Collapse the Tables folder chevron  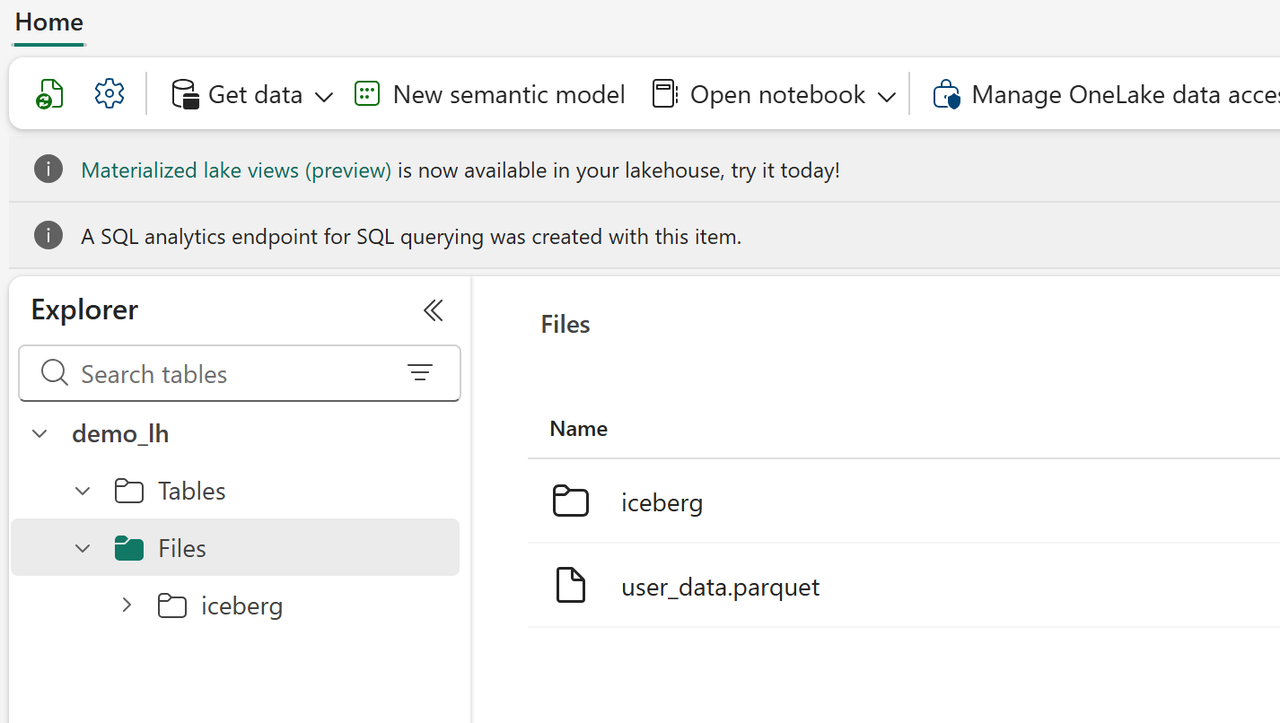pos(82,491)
